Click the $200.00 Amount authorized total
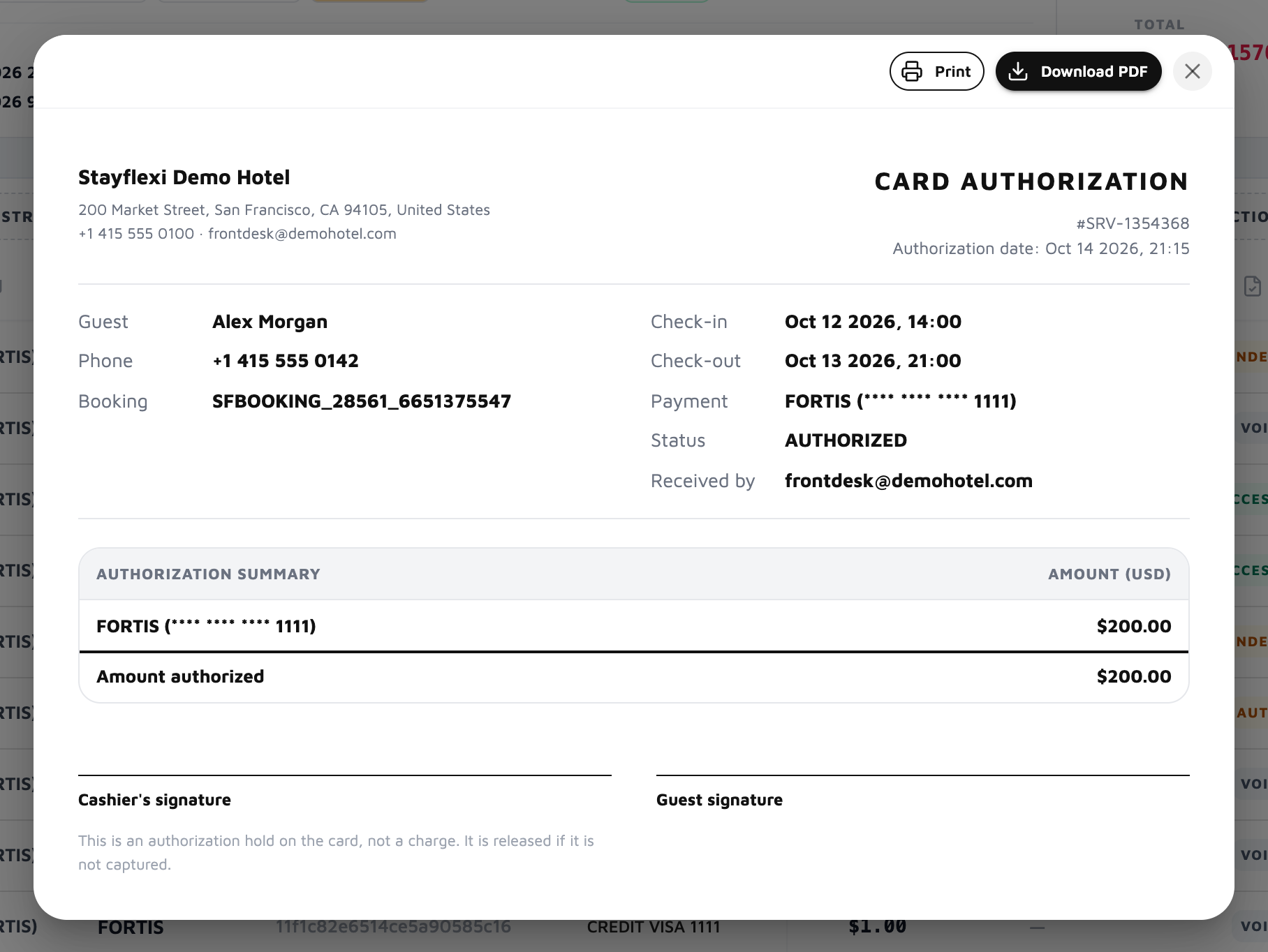Image resolution: width=1268 pixels, height=952 pixels. (1134, 676)
